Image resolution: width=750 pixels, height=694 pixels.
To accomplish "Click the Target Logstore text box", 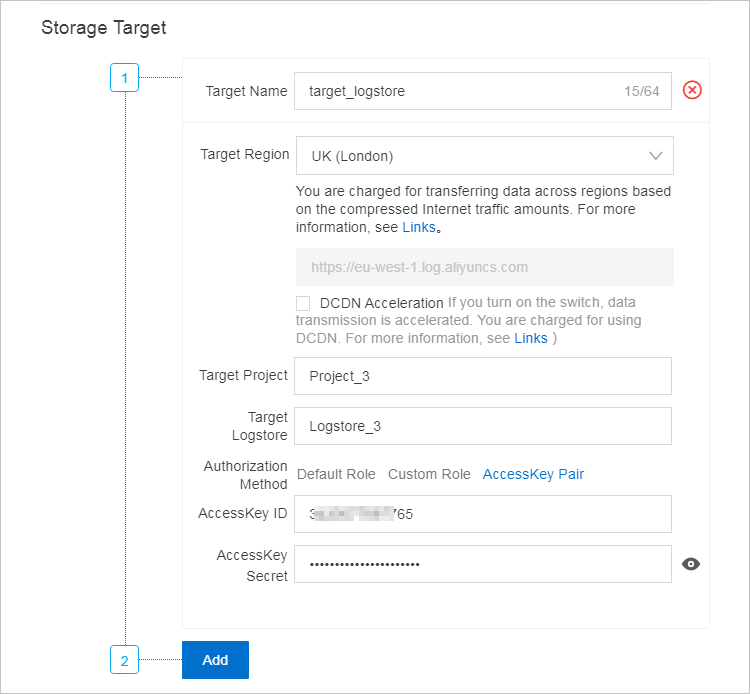I will point(483,426).
